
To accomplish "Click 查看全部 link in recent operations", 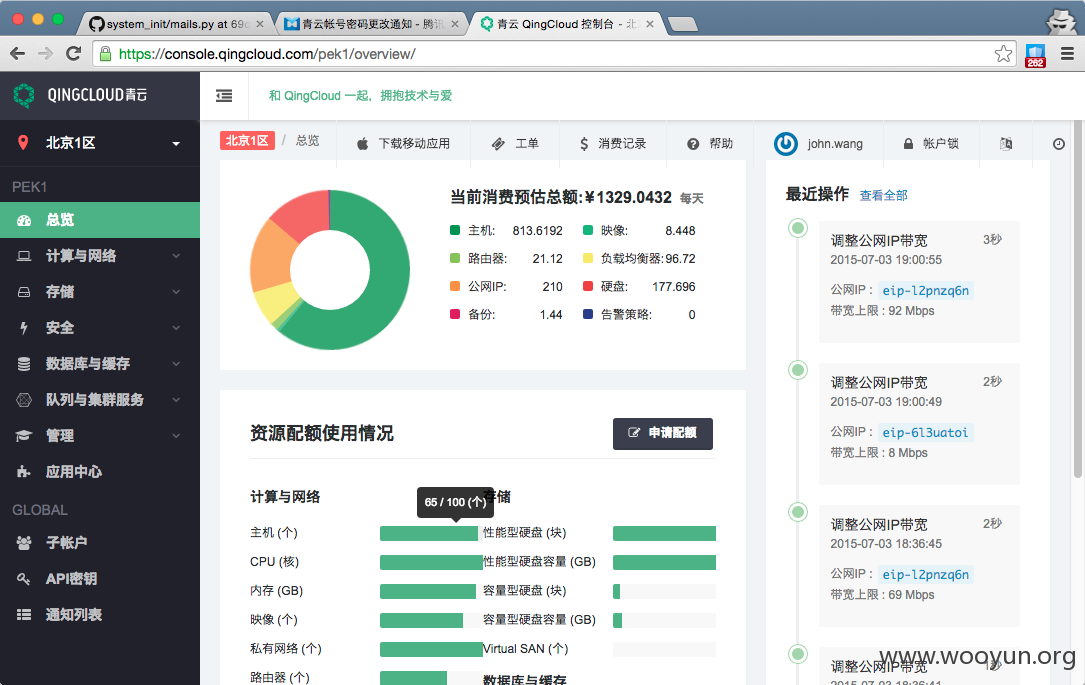I will [884, 196].
